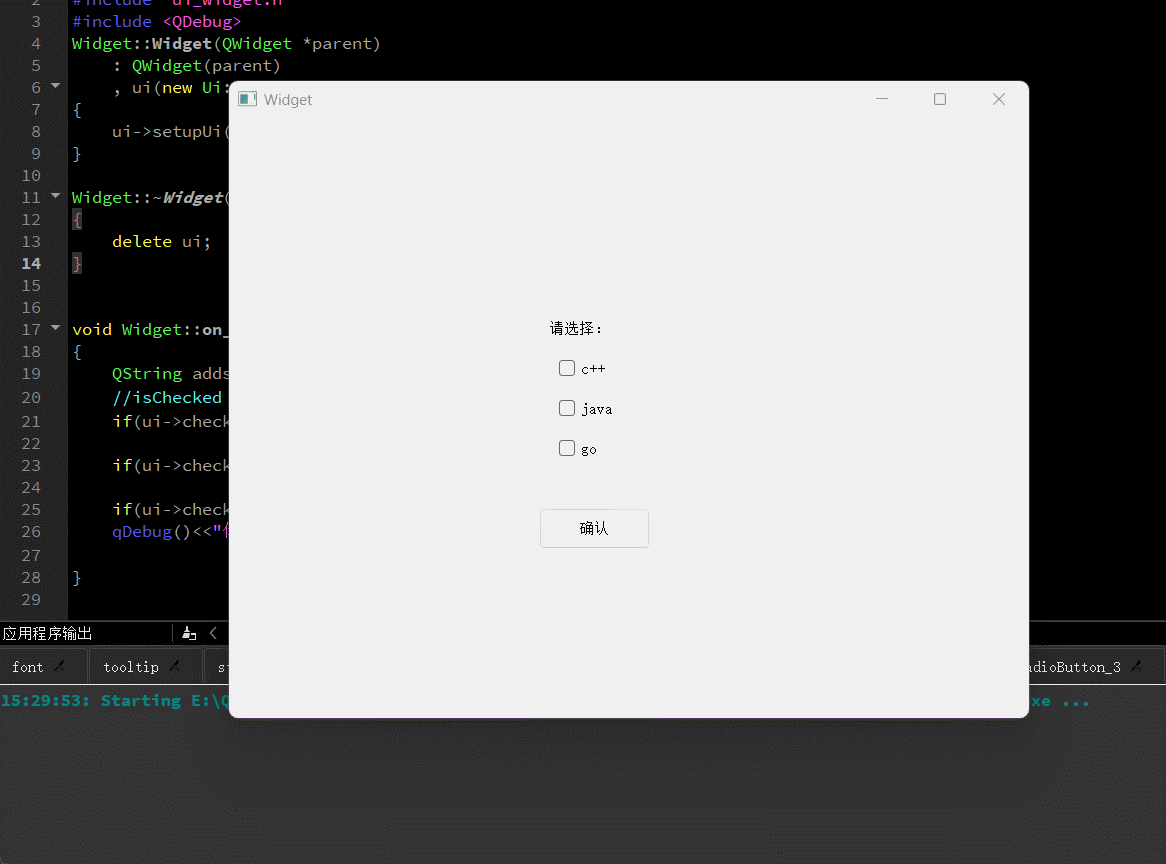Image resolution: width=1166 pixels, height=864 pixels.
Task: Collapse the code fold at line 6
Action: coord(56,86)
